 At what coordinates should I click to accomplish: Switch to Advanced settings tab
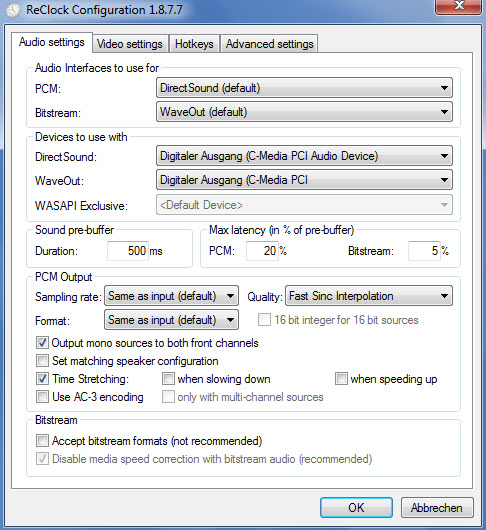269,44
